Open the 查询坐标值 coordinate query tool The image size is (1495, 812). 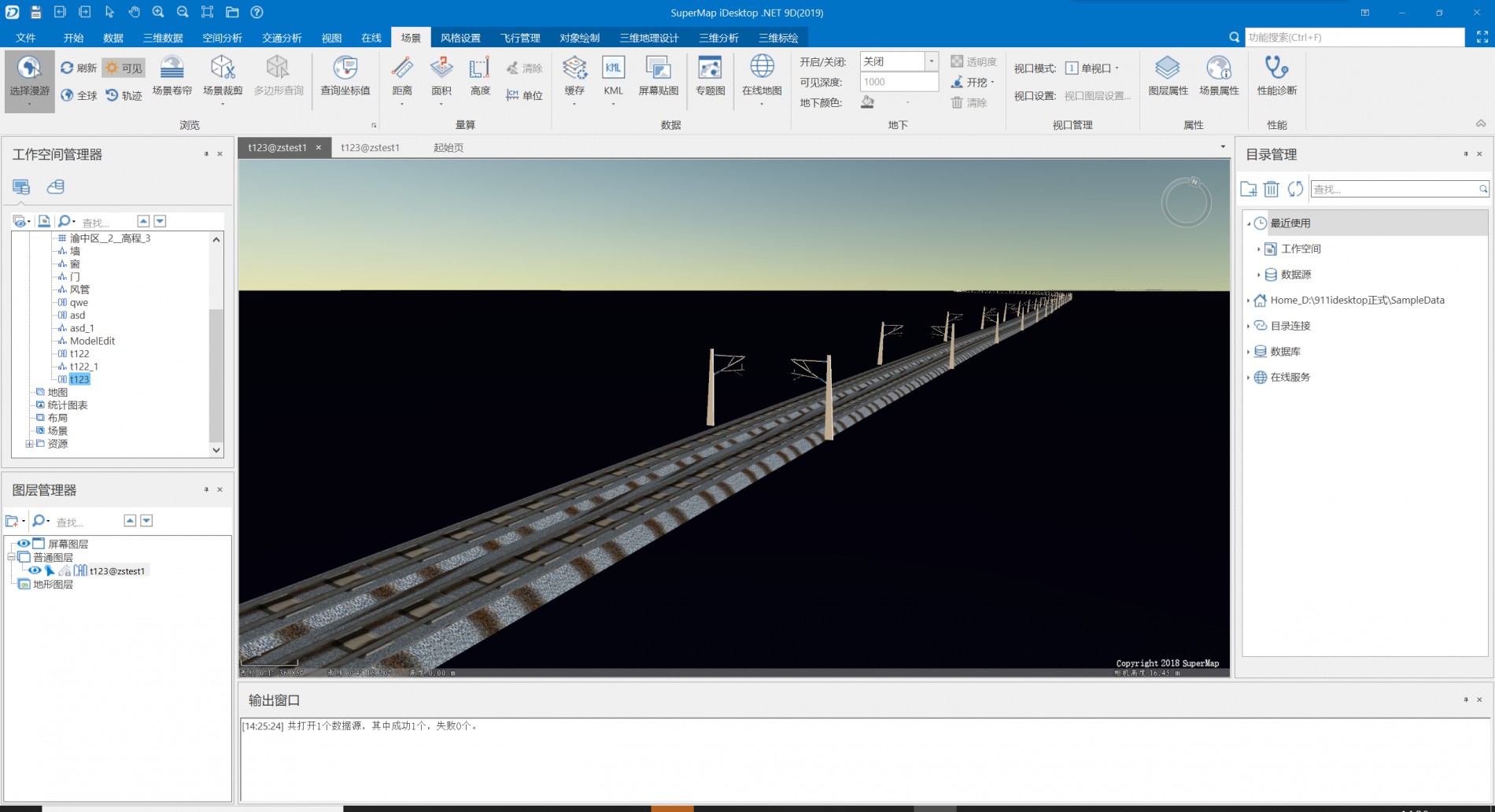345,69
